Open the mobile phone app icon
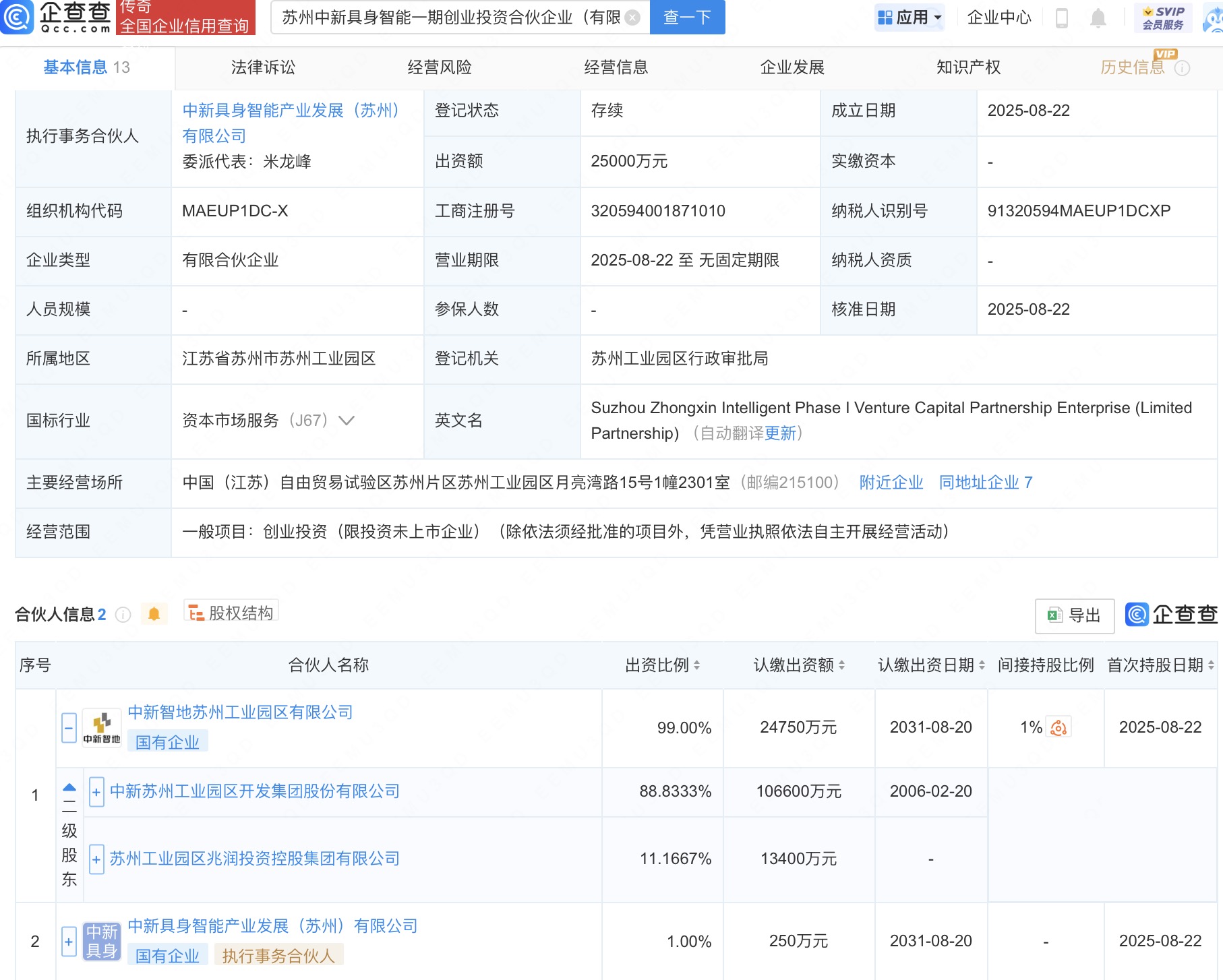 tap(1061, 18)
